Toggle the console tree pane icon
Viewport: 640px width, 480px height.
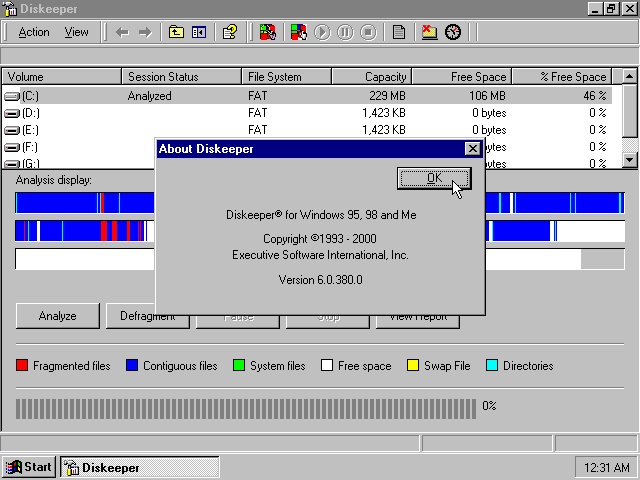(x=199, y=32)
